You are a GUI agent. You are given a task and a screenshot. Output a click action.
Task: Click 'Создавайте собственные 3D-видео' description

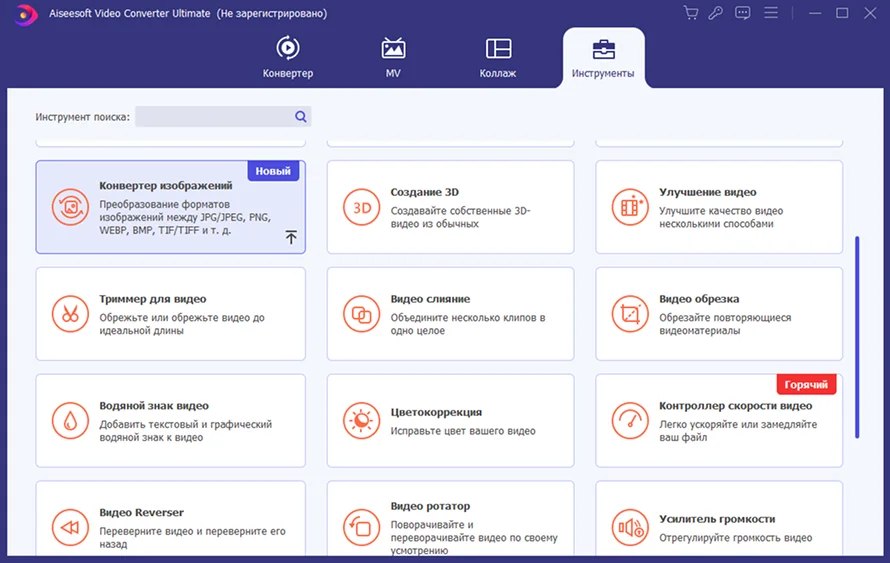(x=460, y=217)
